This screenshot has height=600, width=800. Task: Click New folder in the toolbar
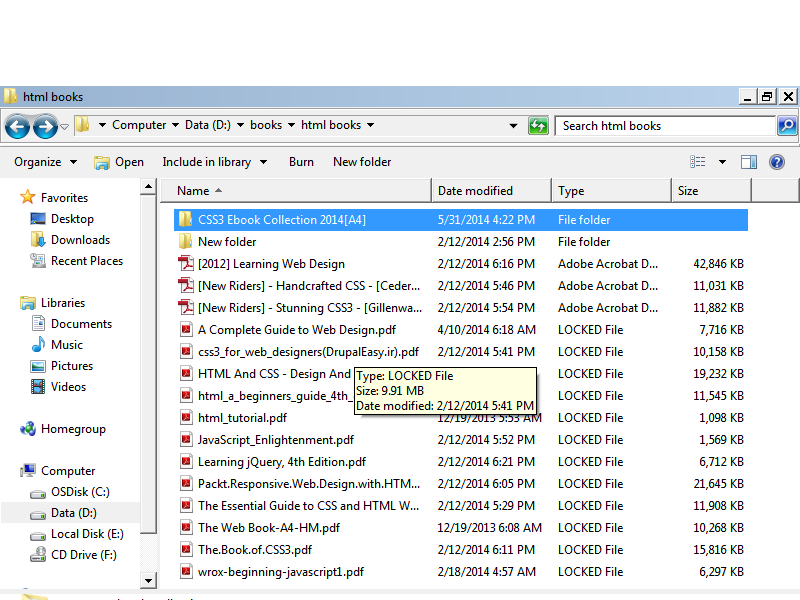click(x=362, y=162)
